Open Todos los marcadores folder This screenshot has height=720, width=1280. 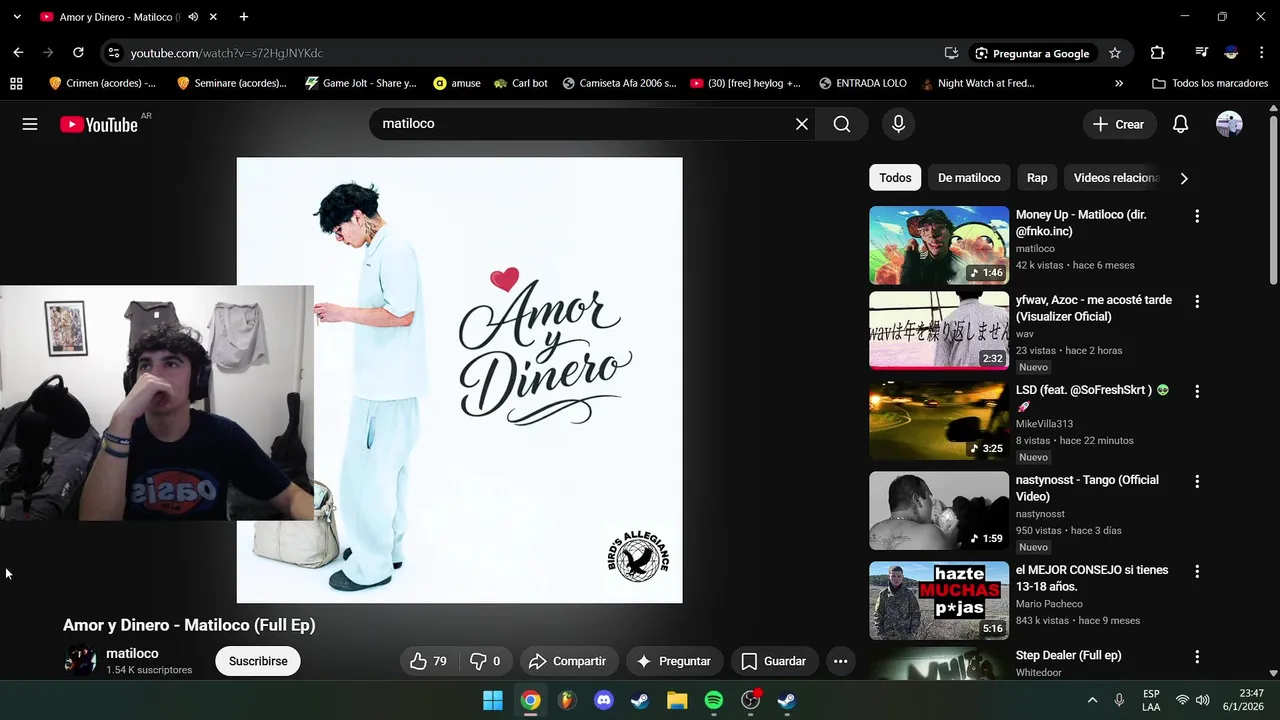point(1210,83)
